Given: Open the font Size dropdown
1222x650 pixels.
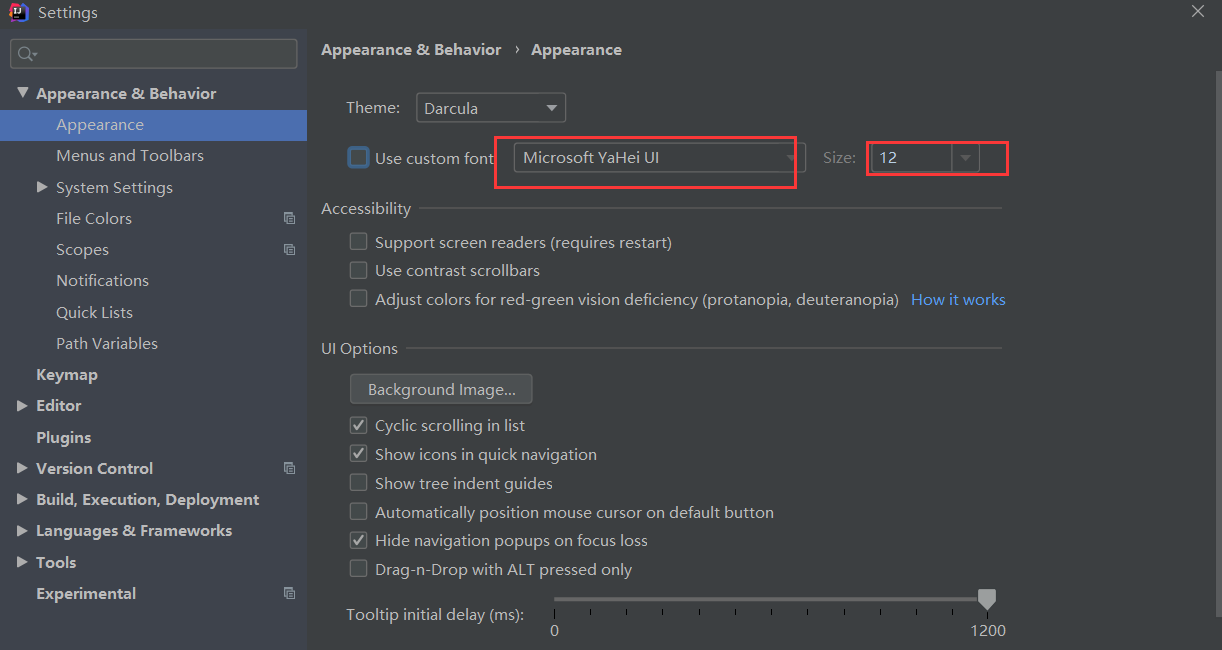Looking at the screenshot, I should (965, 158).
